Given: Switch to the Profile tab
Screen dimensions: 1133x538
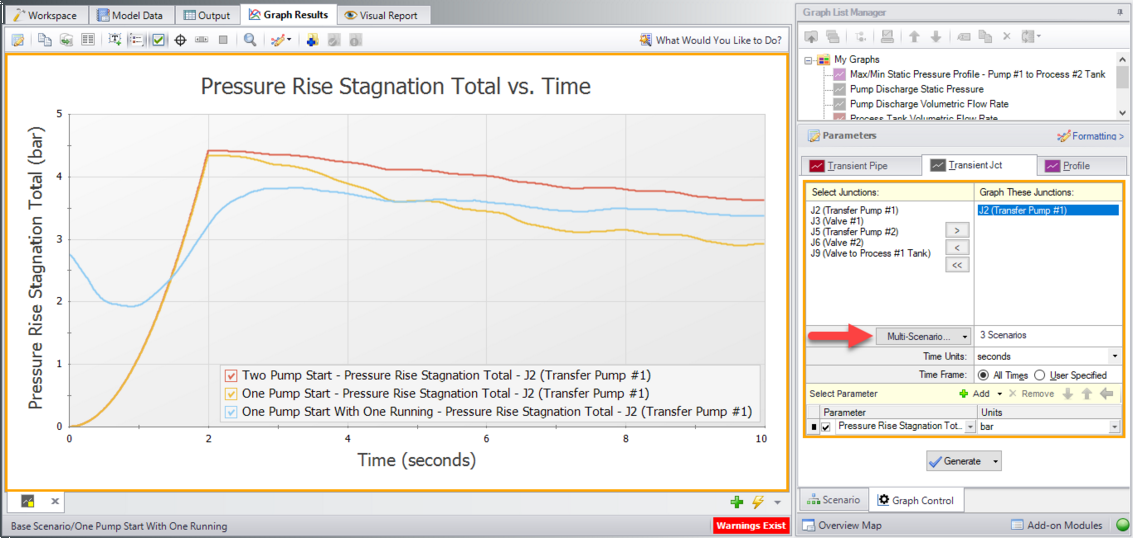Looking at the screenshot, I should 1080,165.
